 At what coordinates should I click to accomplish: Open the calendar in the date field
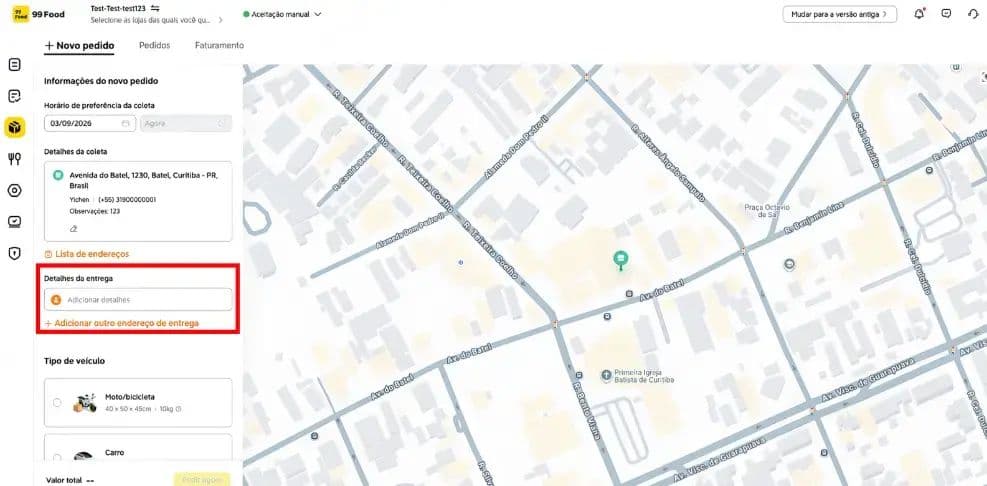[x=125, y=123]
